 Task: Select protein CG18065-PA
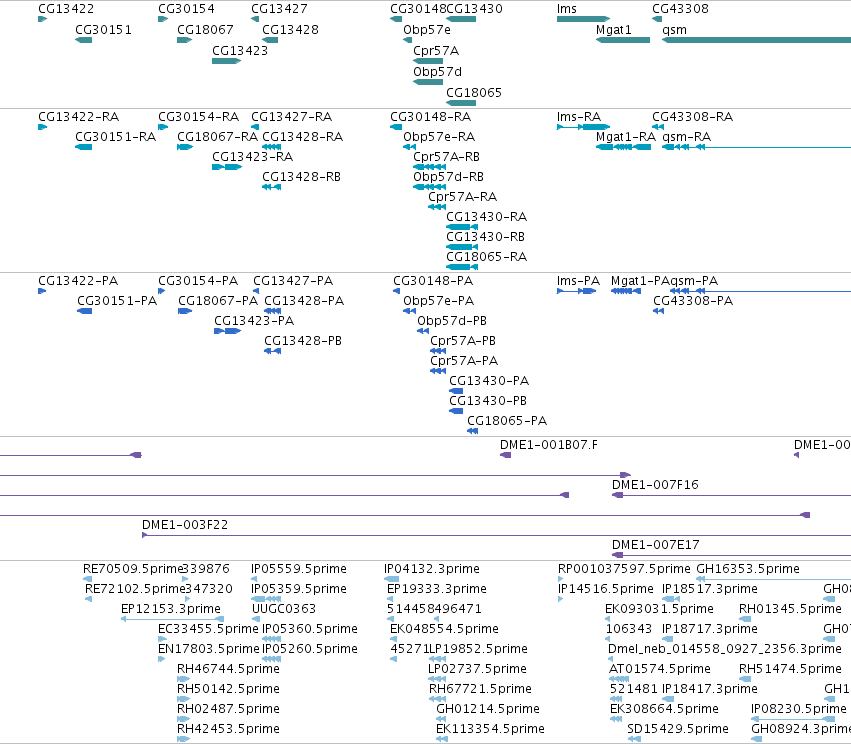point(473,431)
